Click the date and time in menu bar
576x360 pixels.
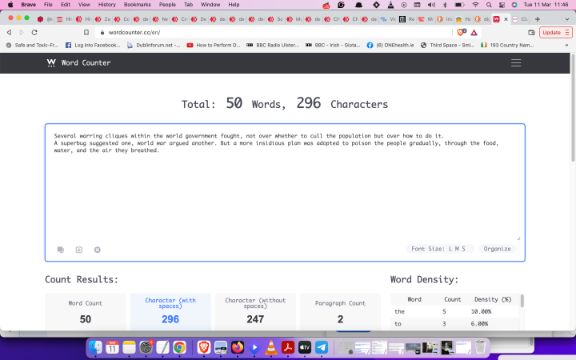546,5
